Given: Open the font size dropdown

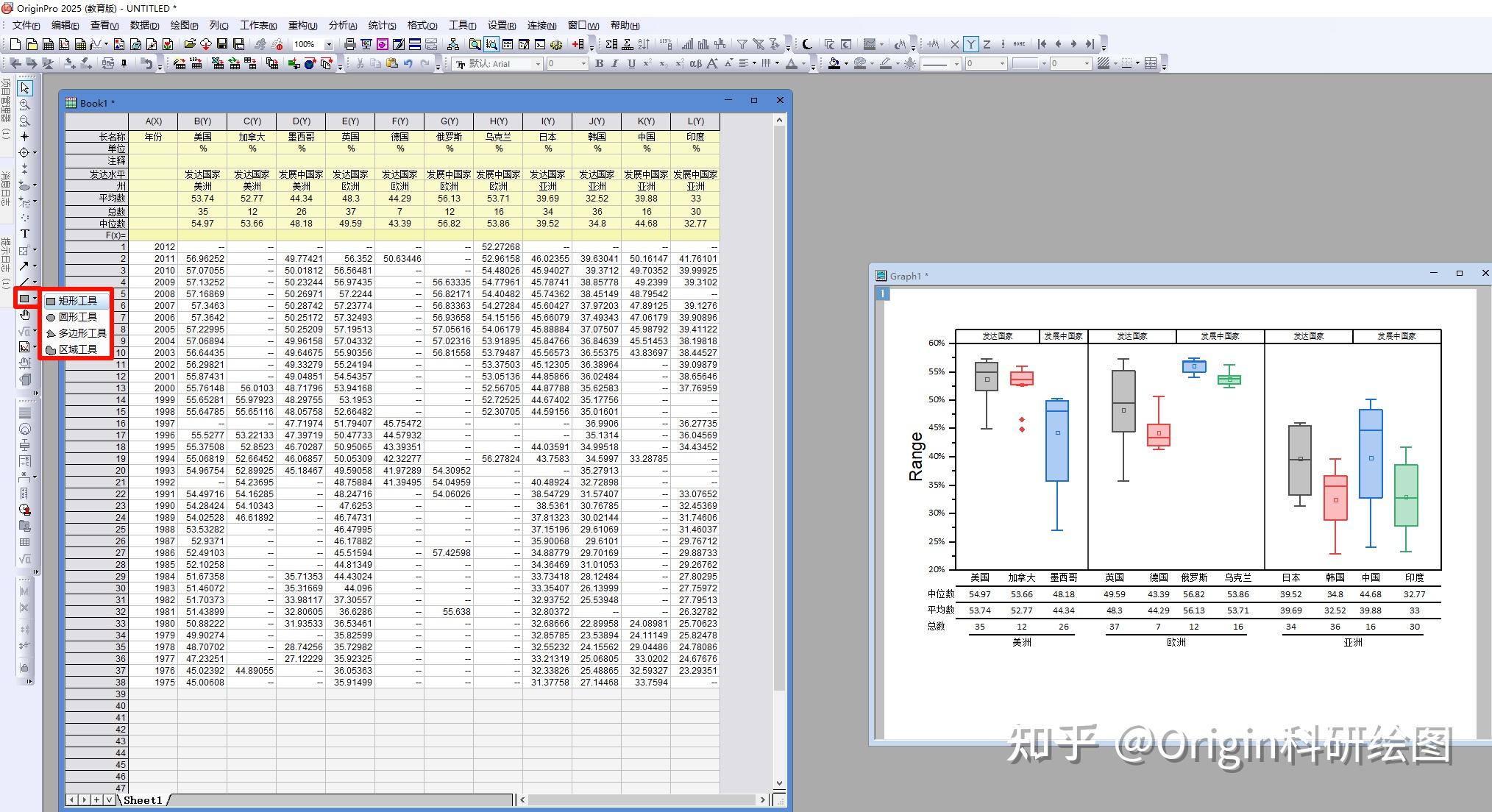Looking at the screenshot, I should (x=583, y=64).
